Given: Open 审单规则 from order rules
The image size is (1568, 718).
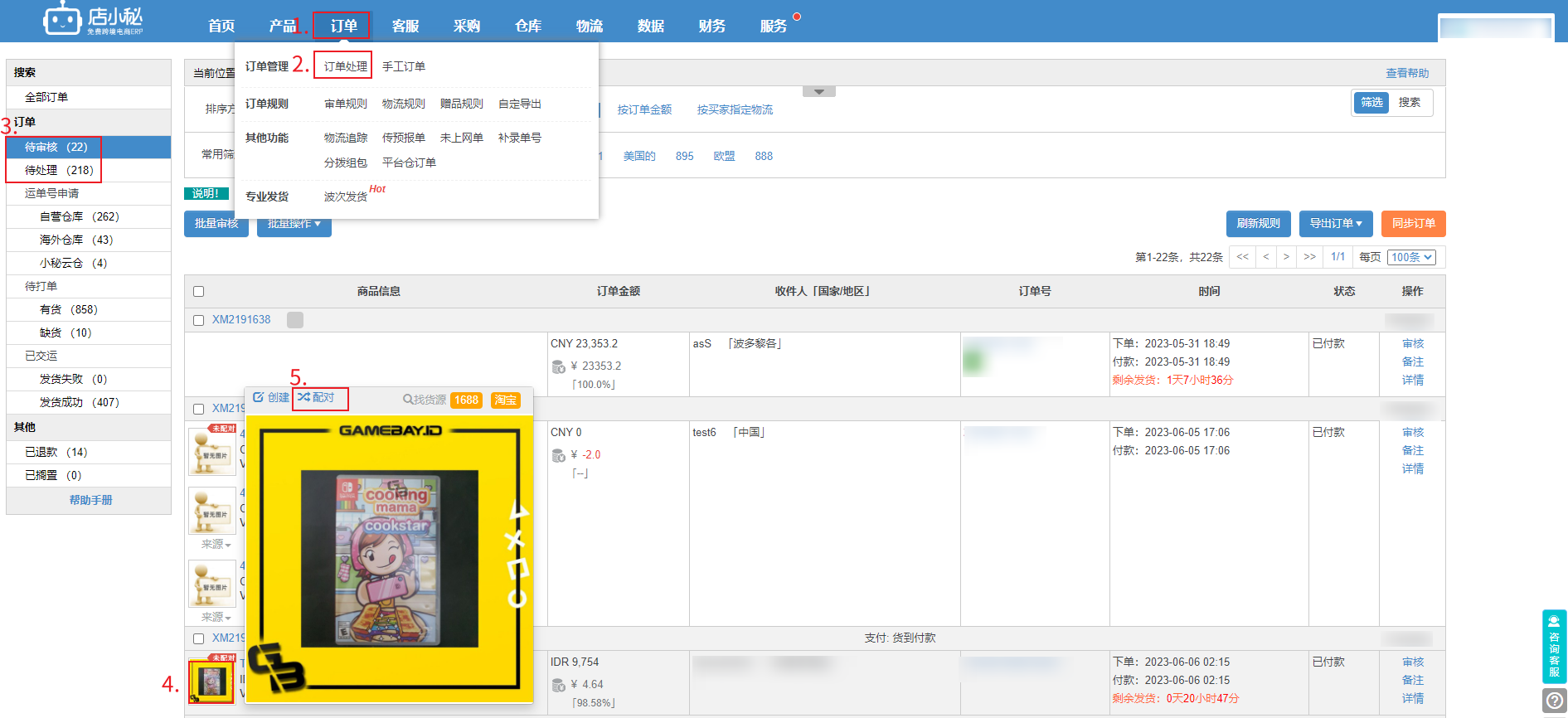Looking at the screenshot, I should (x=345, y=104).
